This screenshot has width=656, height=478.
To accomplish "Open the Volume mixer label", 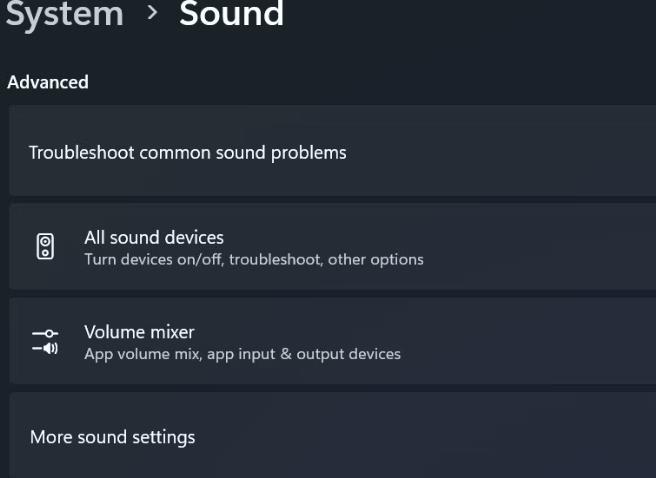I will 139,332.
